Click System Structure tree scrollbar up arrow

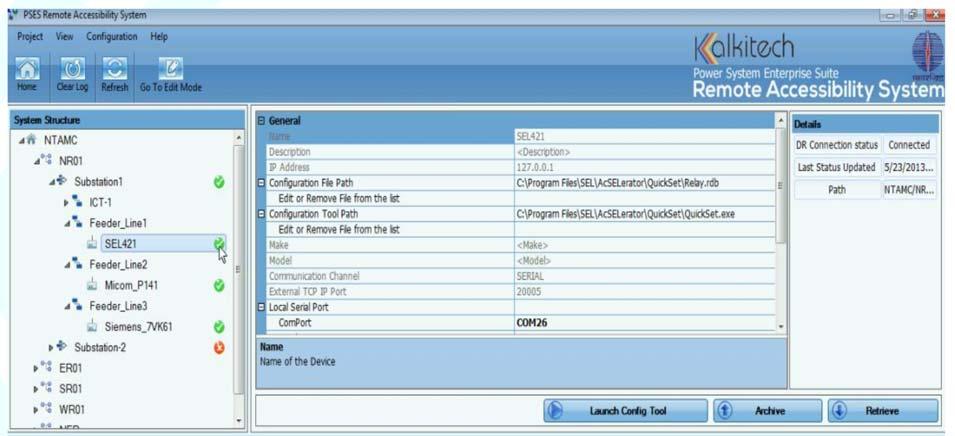(x=238, y=139)
